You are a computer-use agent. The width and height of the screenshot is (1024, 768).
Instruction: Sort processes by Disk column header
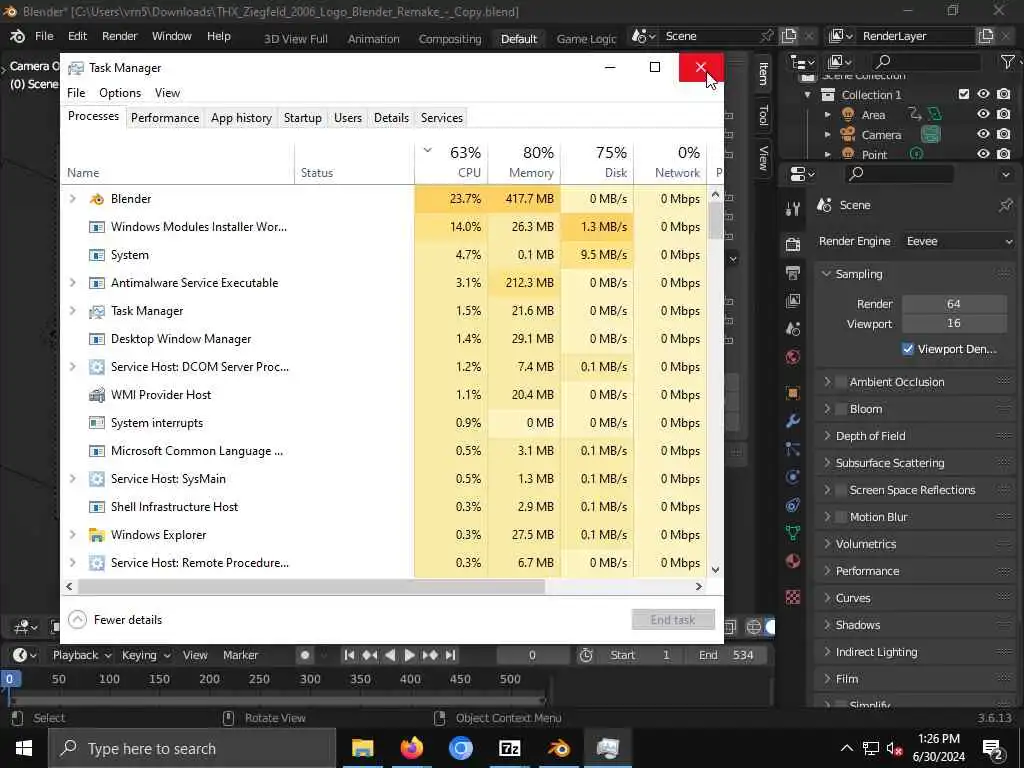(598, 163)
